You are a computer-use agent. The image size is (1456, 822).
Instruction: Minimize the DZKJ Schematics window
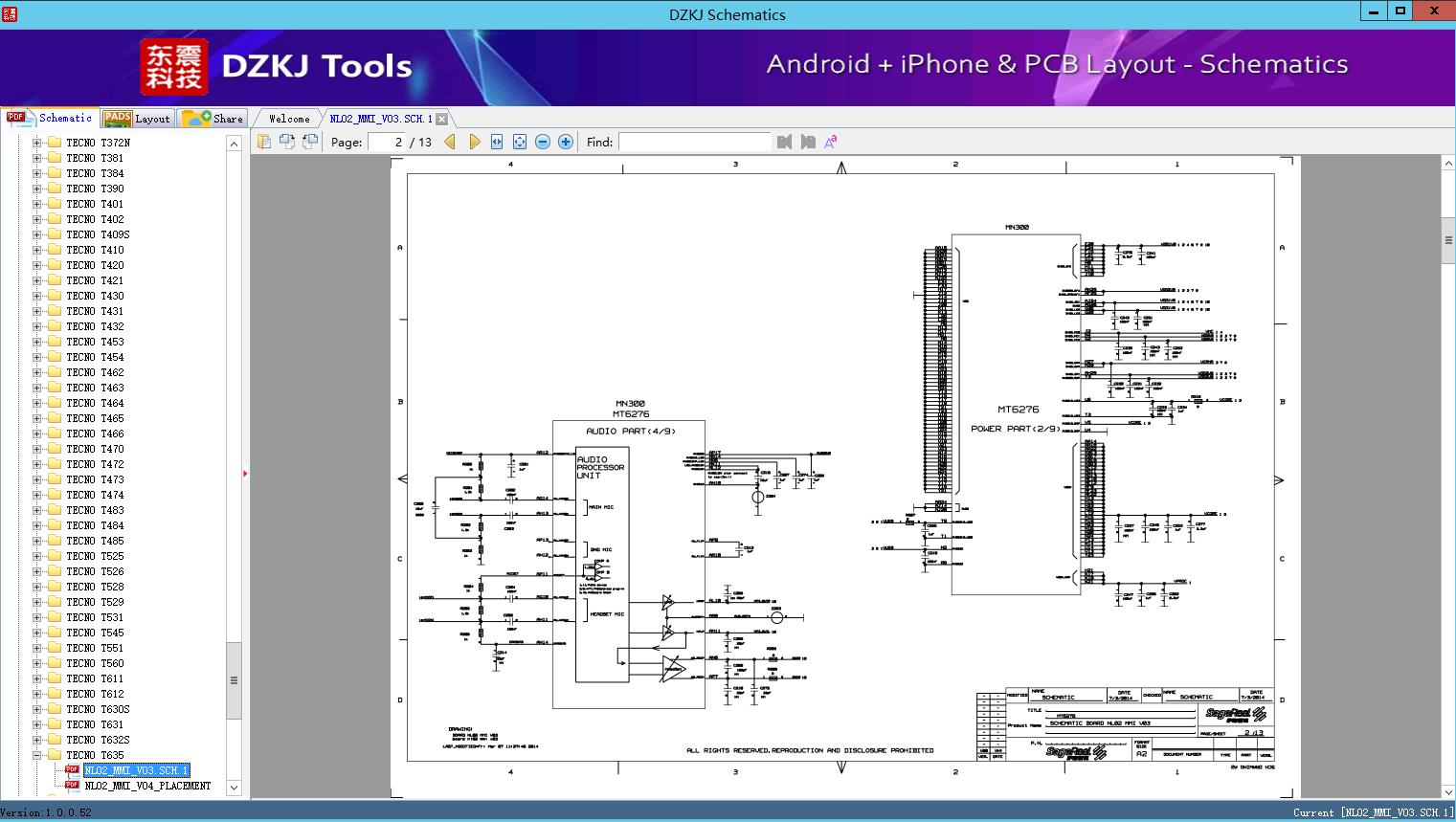[x=1375, y=12]
